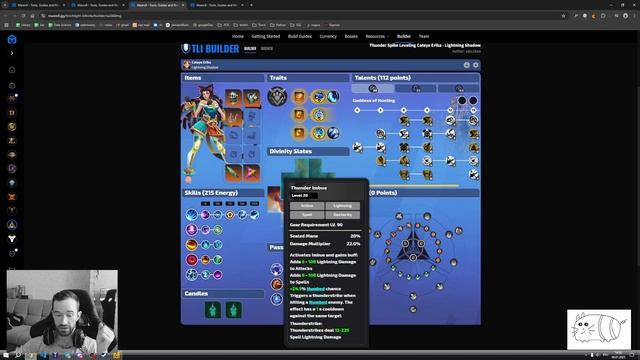Viewport: 640px width, 360px height.
Task: Click the round icon left of settings gear
Action: (467, 65)
